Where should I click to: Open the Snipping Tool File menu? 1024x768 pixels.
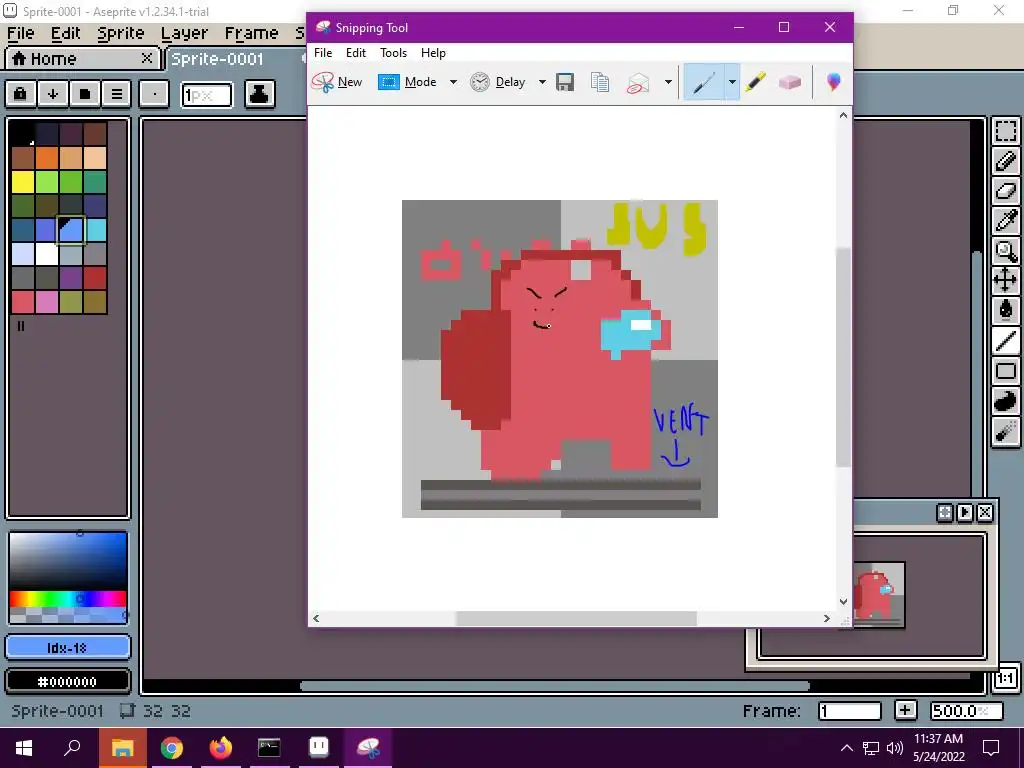(323, 53)
